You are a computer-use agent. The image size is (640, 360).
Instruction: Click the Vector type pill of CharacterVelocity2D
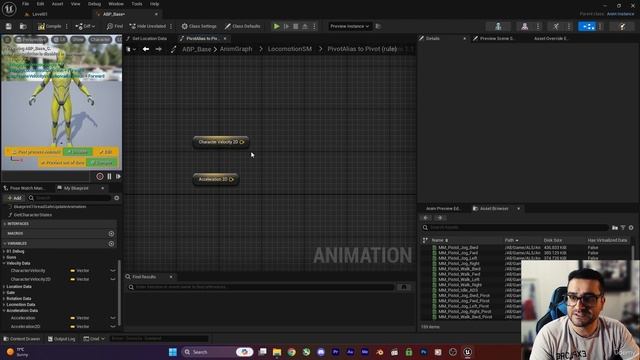[x=80, y=279]
